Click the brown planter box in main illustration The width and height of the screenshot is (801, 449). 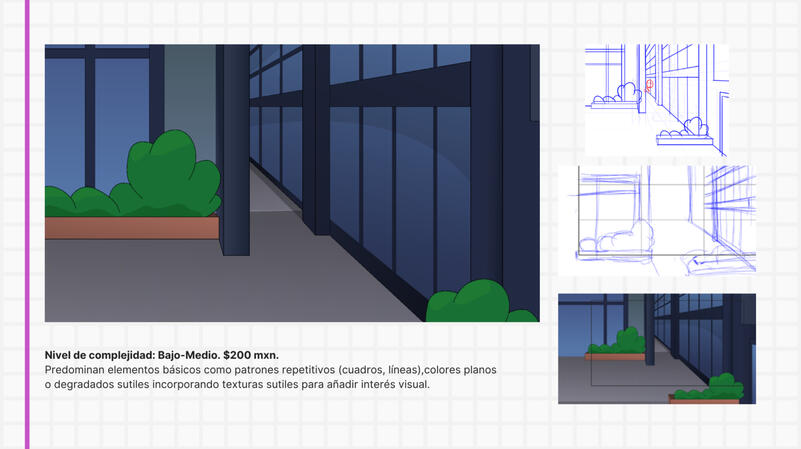click(x=130, y=228)
